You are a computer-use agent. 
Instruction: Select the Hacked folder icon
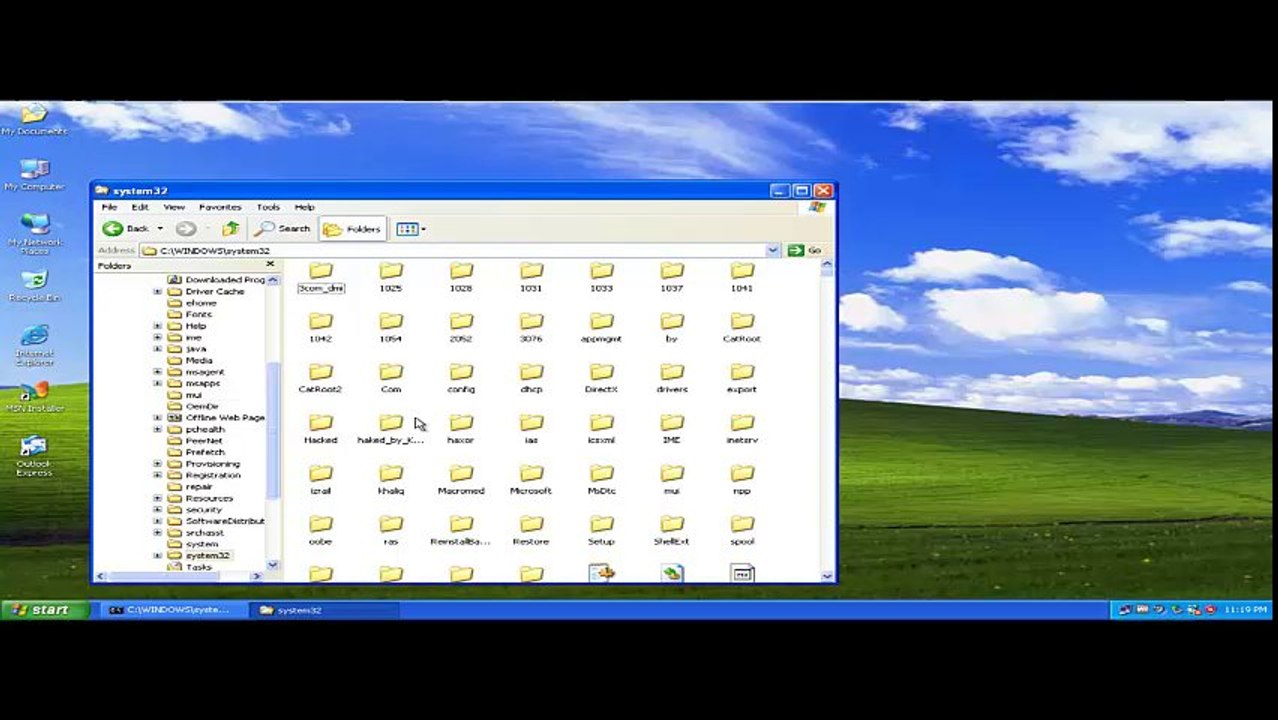pos(321,423)
